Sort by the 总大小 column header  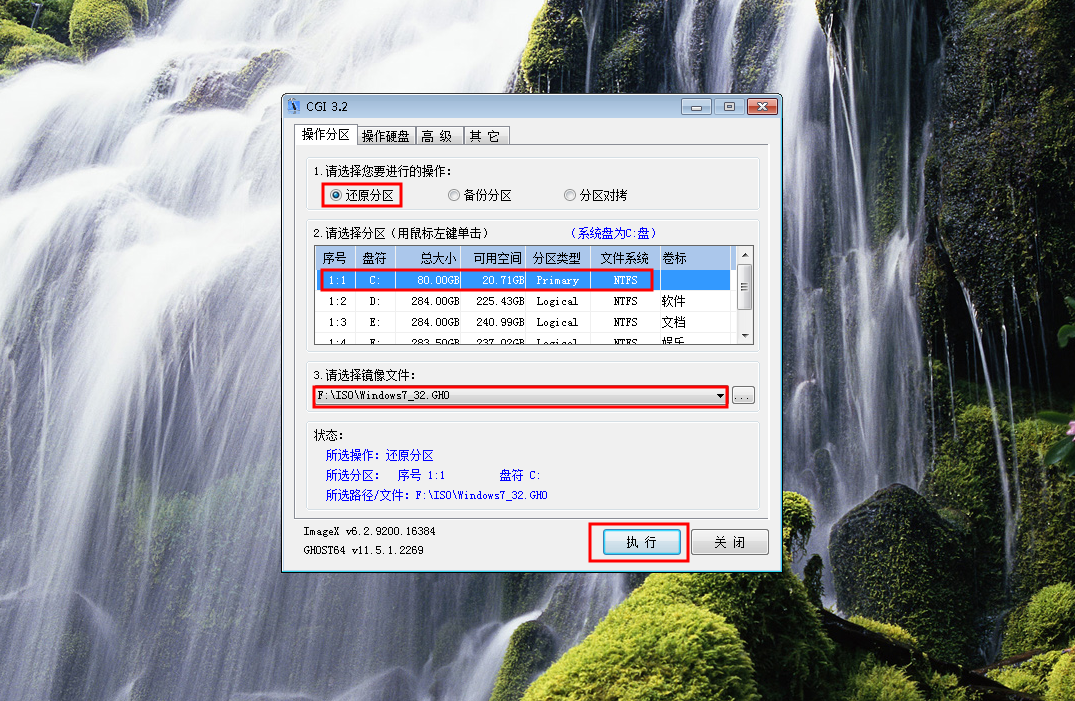click(429, 258)
